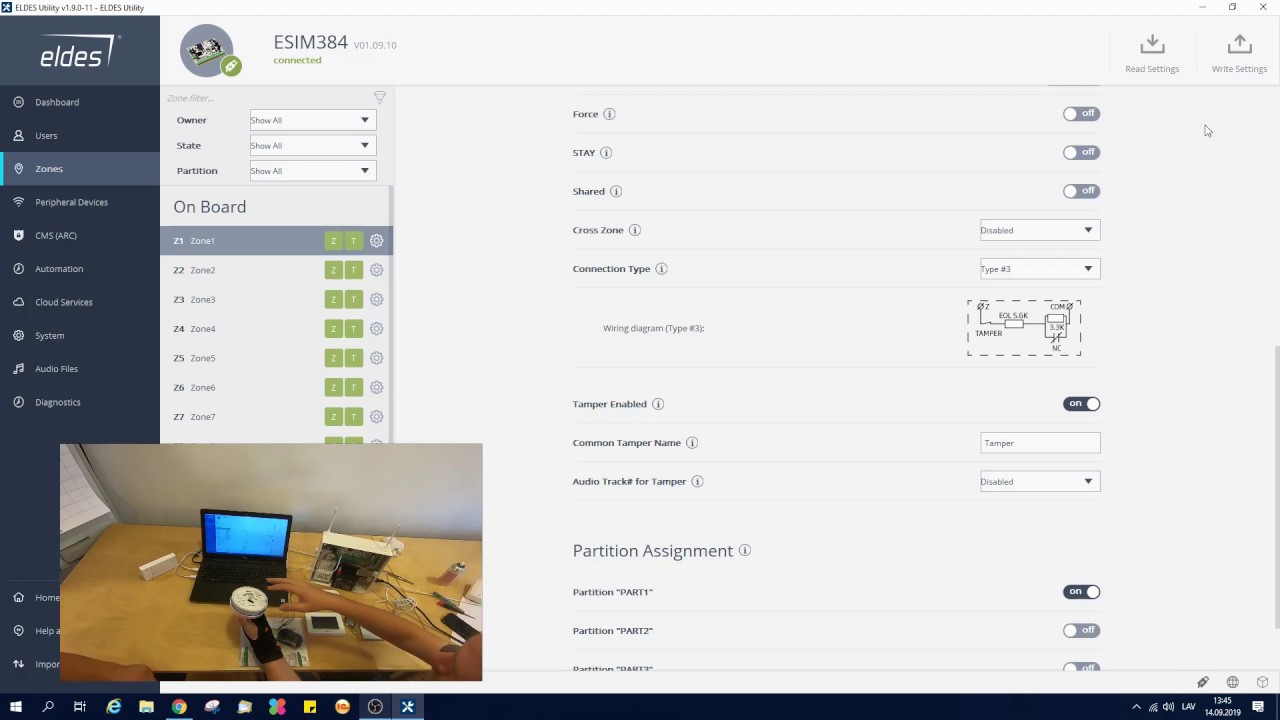Open the Cross Zone dropdown
Viewport: 1280px width, 720px height.
tap(1040, 230)
